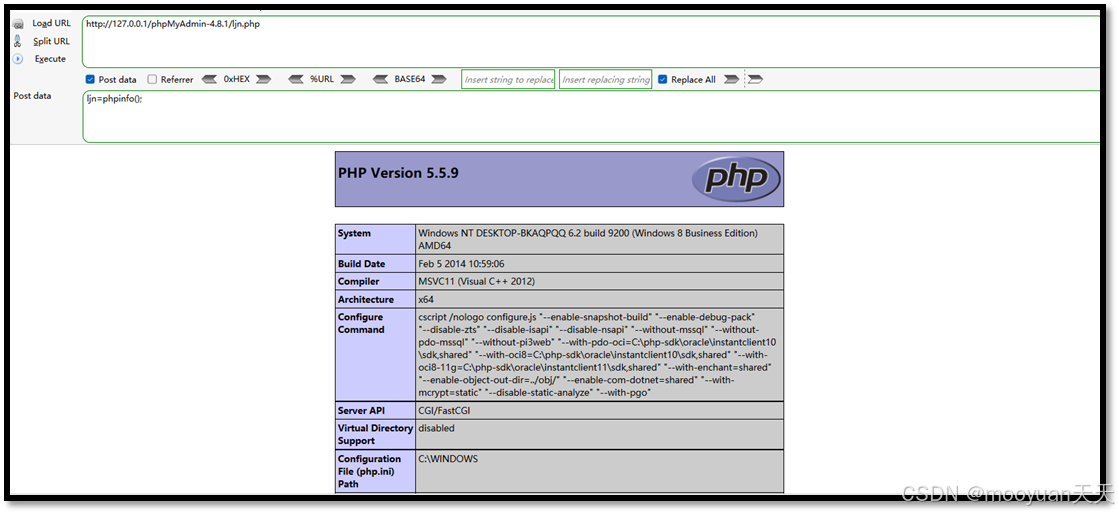The image size is (1119, 514).
Task: Click the Configure Command row label
Action: point(361,323)
